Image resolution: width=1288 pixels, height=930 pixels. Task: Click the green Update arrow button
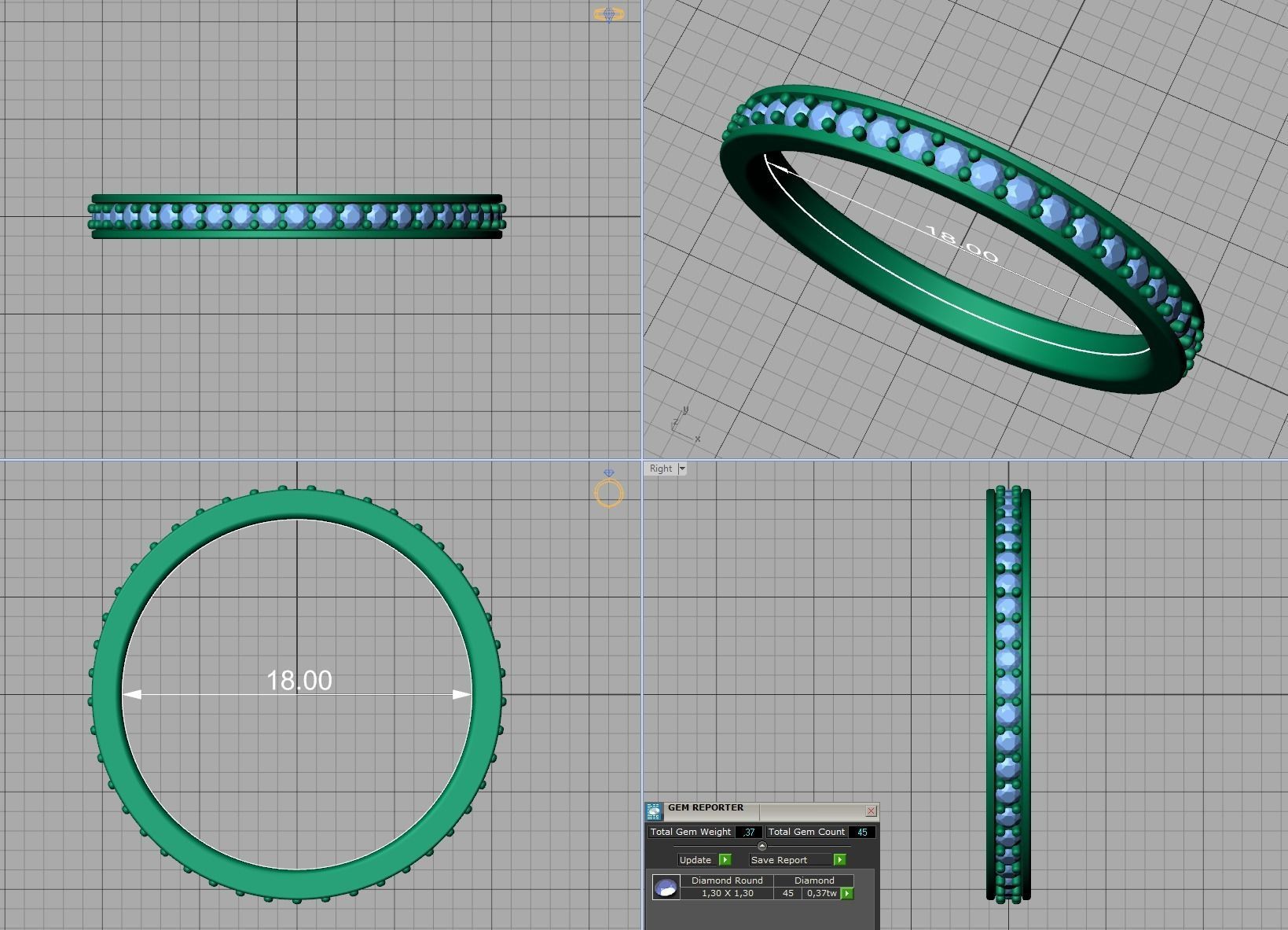pyautogui.click(x=725, y=859)
